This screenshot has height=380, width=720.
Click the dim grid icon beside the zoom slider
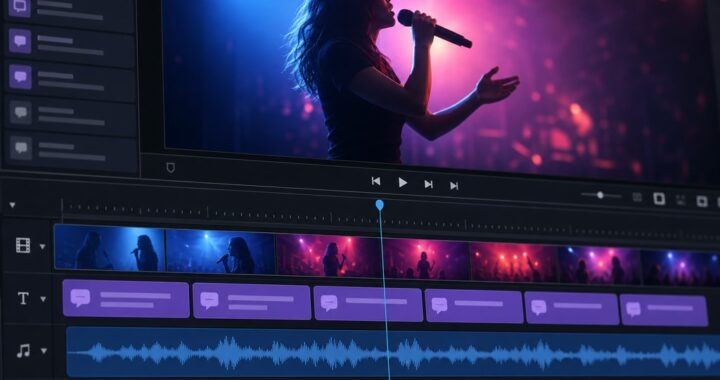point(637,197)
